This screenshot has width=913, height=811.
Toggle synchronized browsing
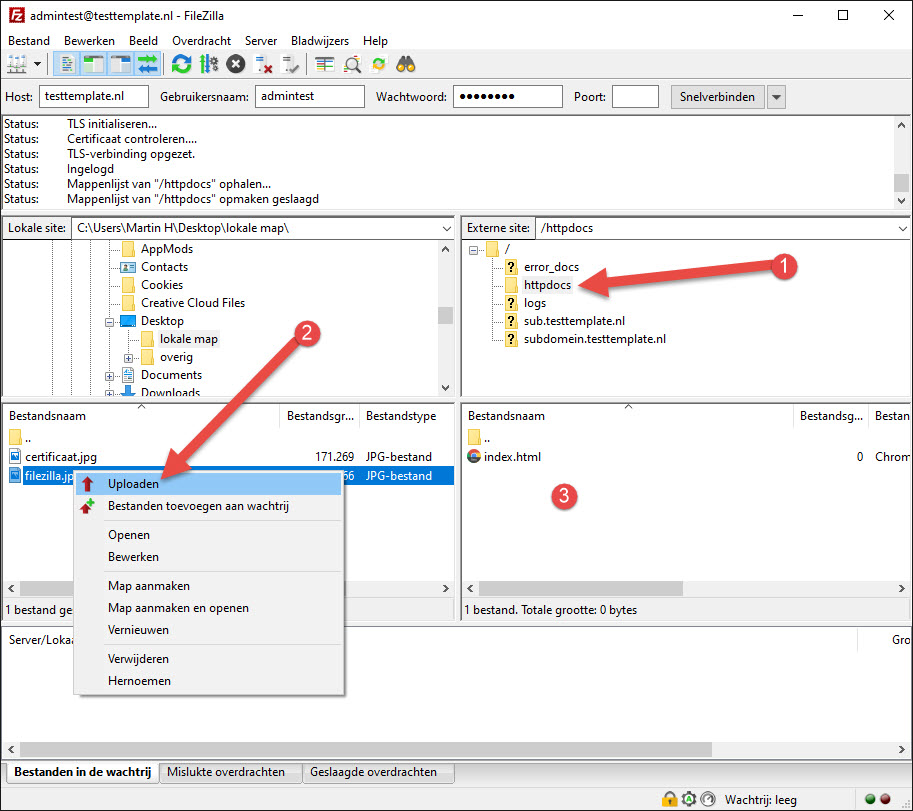(x=379, y=64)
